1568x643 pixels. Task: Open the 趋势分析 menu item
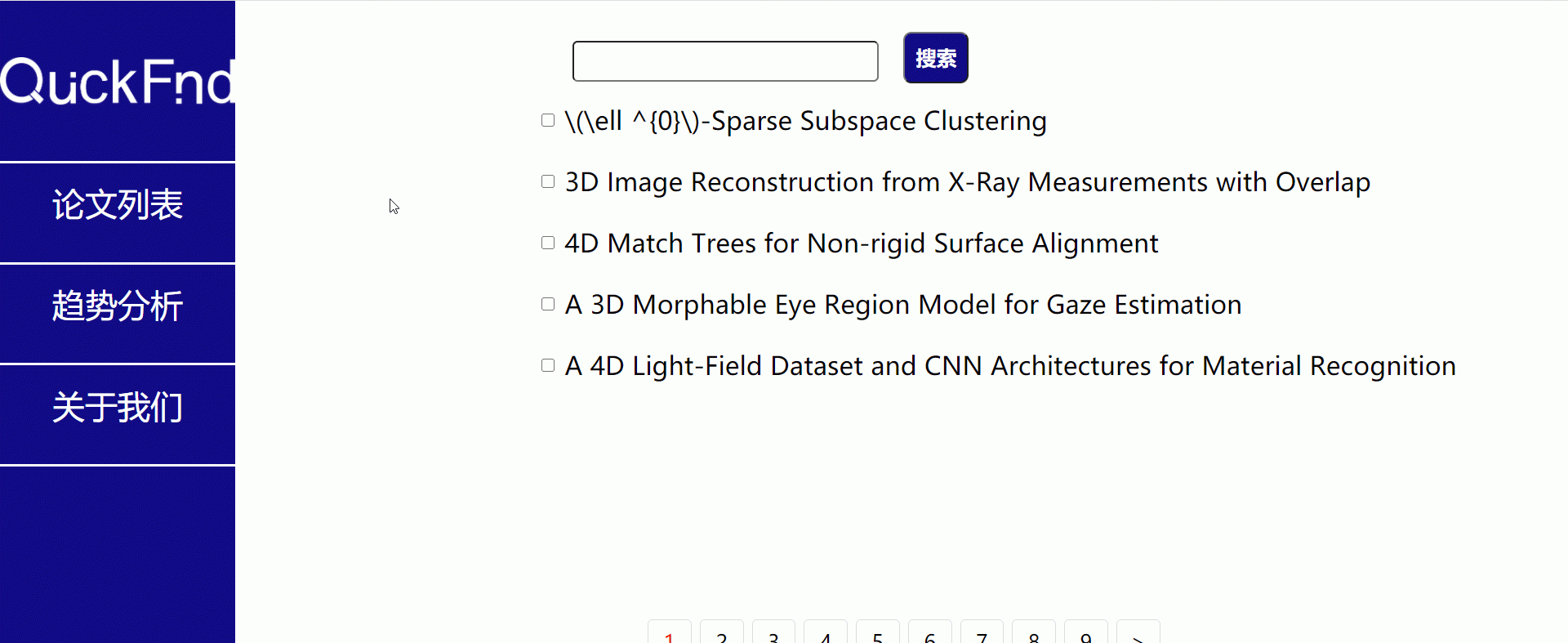[x=118, y=314]
